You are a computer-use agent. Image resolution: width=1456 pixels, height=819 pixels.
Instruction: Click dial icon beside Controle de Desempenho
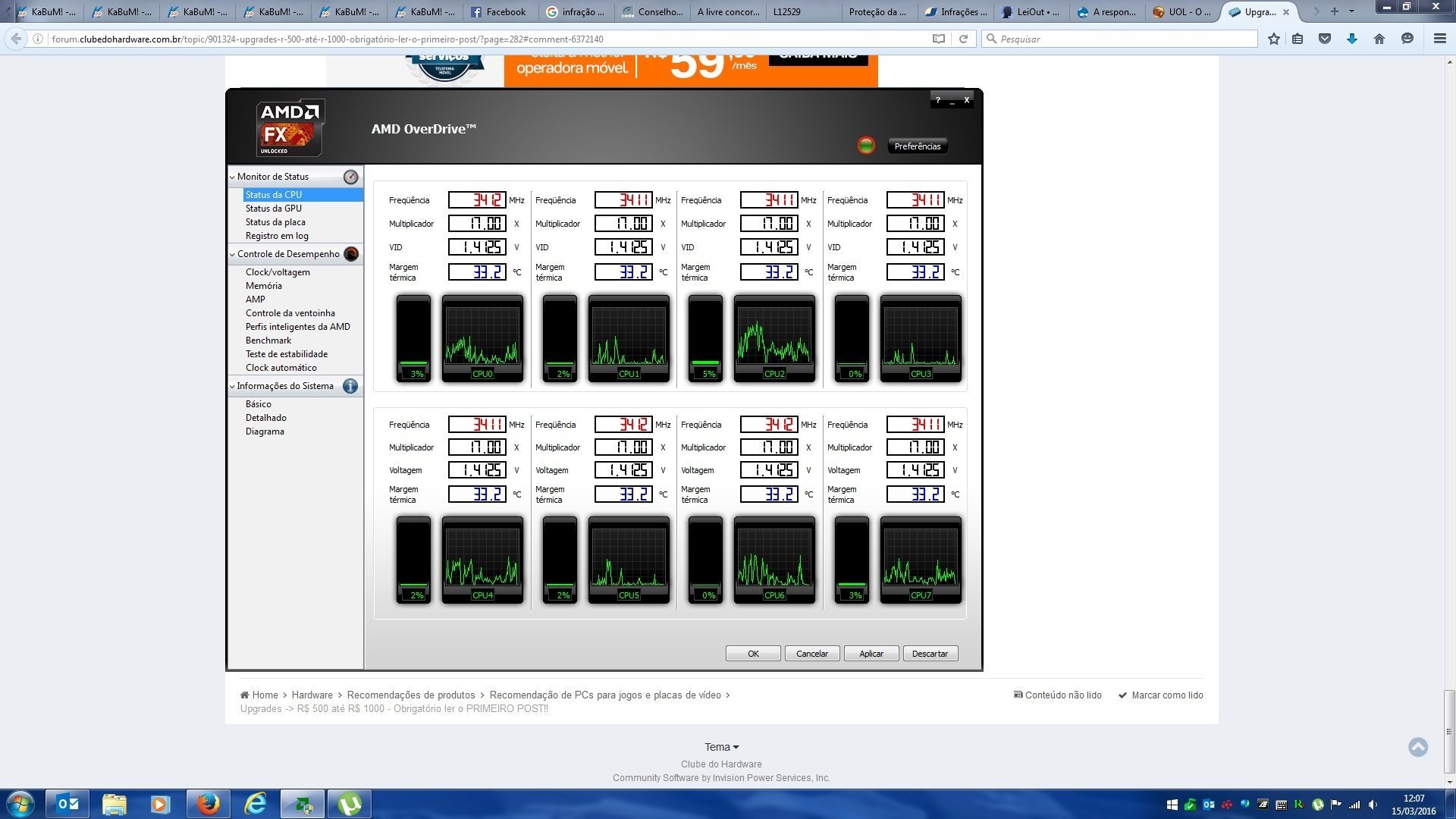[x=351, y=254]
